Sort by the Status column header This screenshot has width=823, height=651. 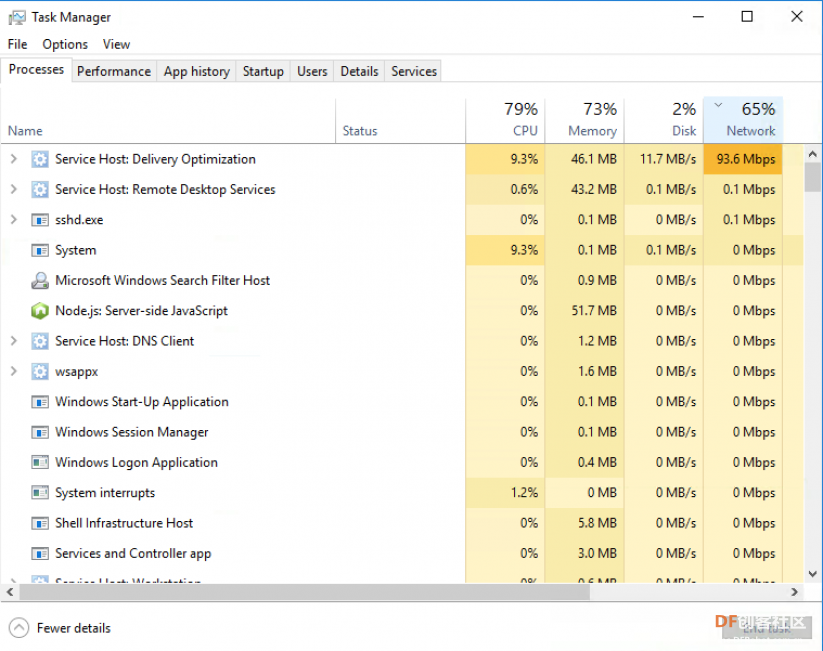pos(400,121)
